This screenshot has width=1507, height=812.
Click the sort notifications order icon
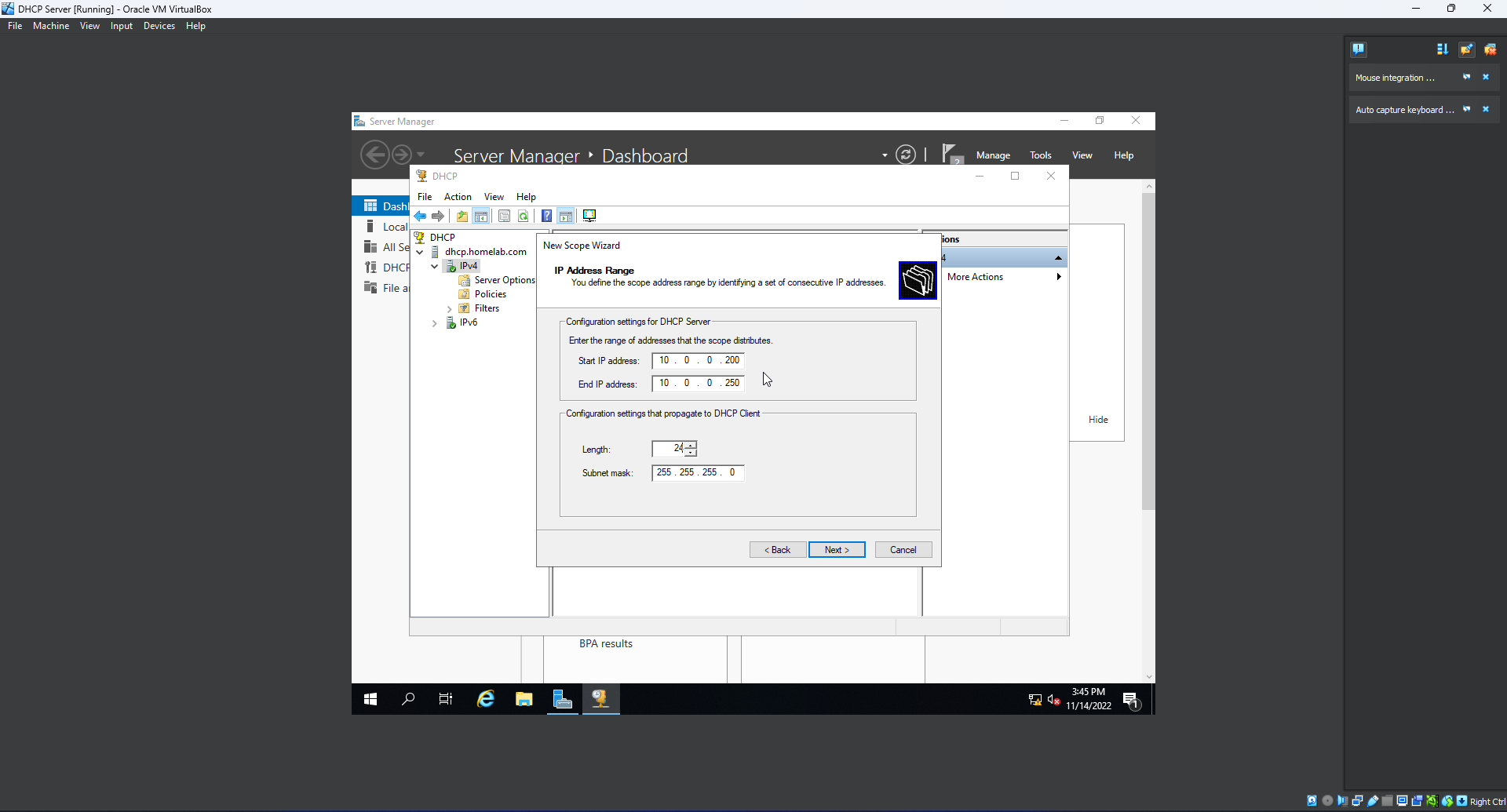click(1443, 49)
